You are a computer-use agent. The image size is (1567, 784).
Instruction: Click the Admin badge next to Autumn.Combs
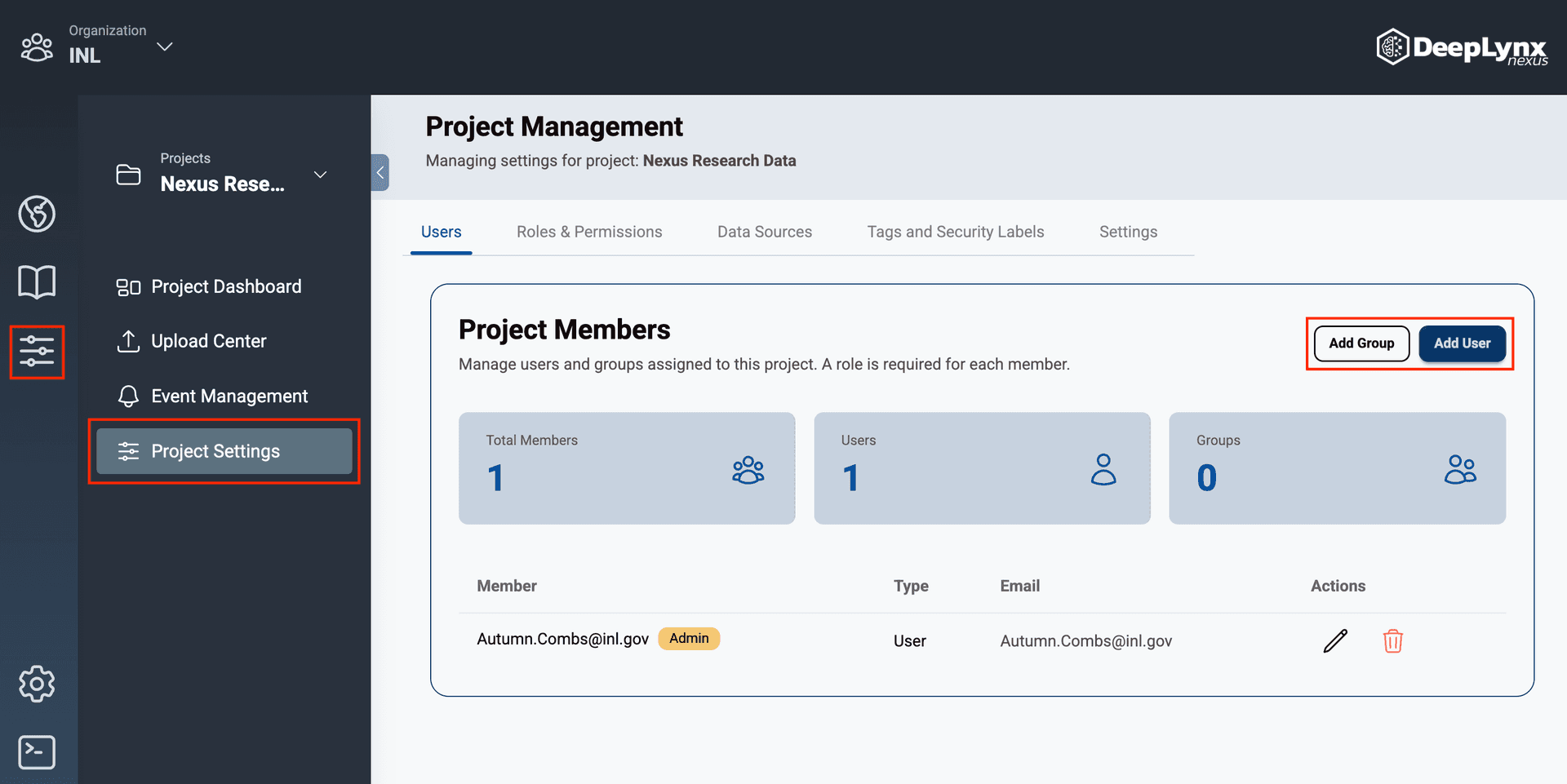[688, 639]
